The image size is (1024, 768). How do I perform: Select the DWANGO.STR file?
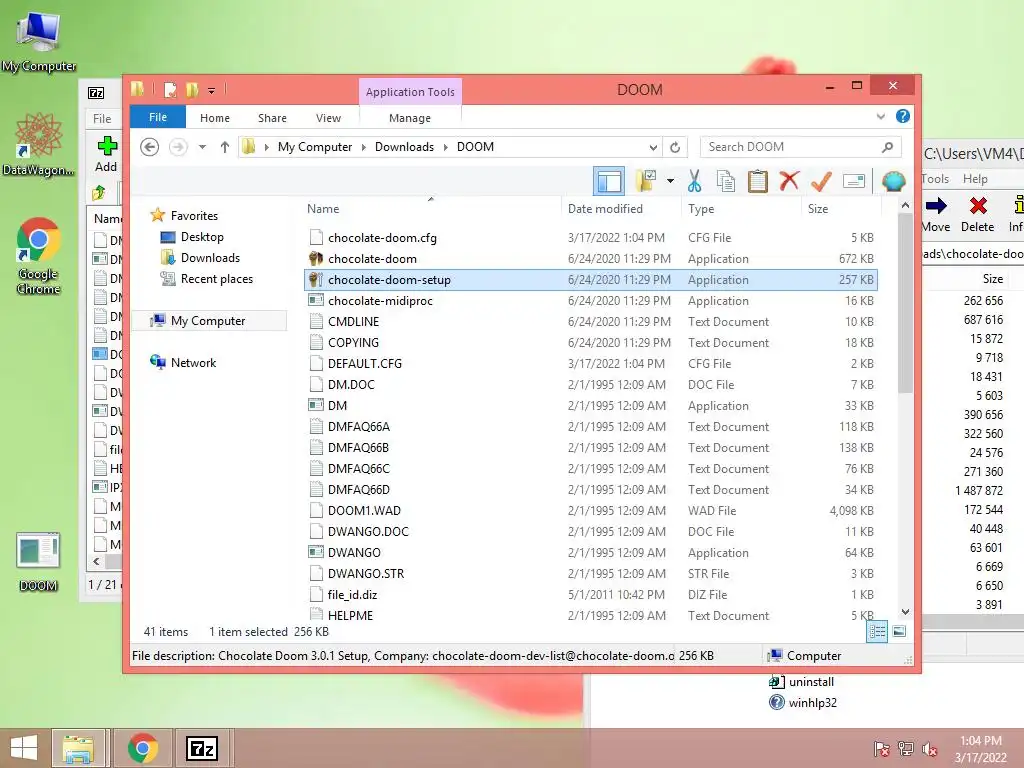[x=591, y=573]
